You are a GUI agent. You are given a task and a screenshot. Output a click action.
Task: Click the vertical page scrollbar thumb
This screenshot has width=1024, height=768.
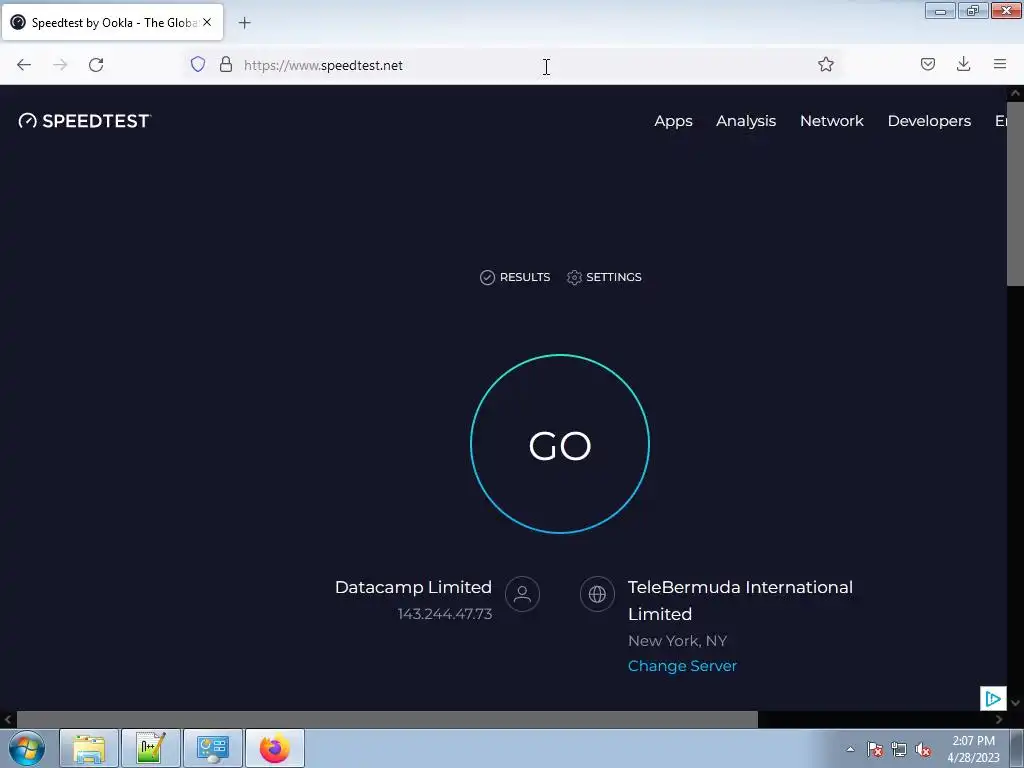[x=1015, y=194]
